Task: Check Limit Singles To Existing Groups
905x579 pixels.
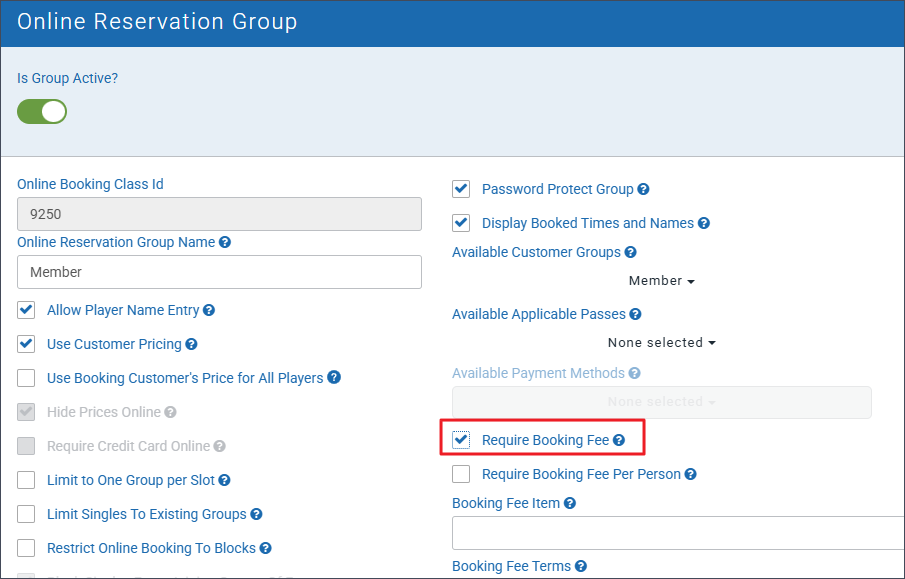Action: pyautogui.click(x=26, y=514)
